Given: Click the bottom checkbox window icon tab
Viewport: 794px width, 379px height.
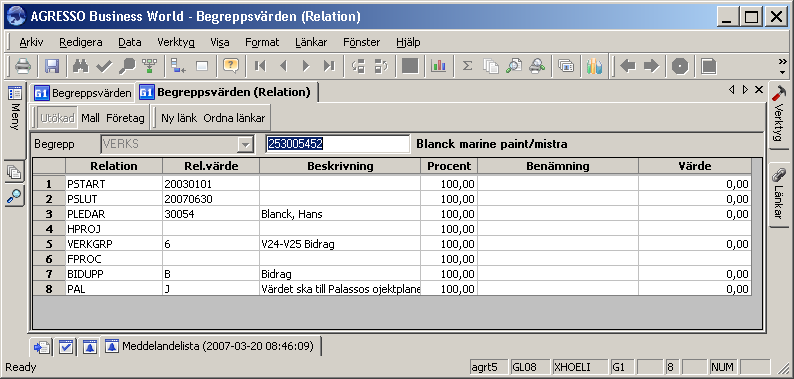Looking at the screenshot, I should pos(66,347).
